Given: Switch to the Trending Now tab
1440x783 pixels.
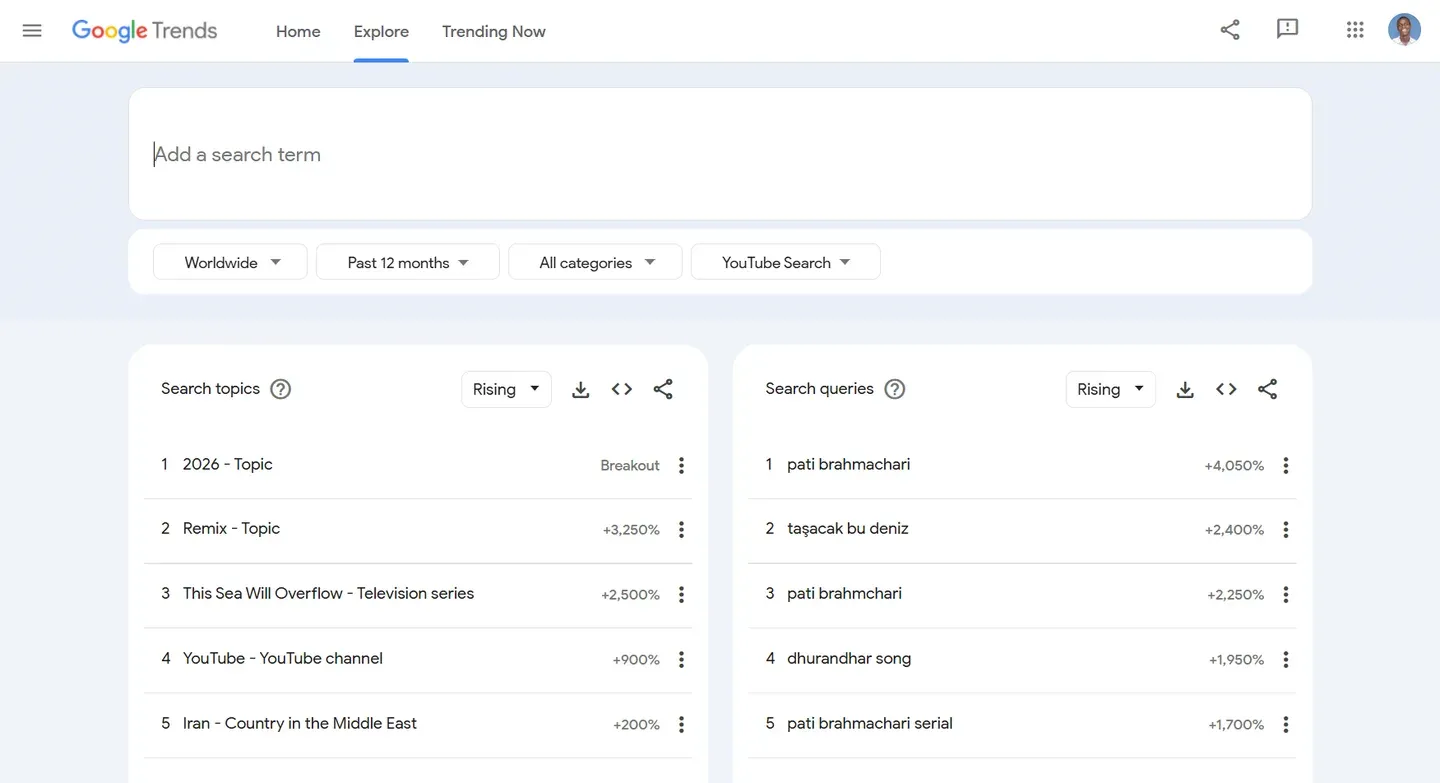Looking at the screenshot, I should [494, 31].
